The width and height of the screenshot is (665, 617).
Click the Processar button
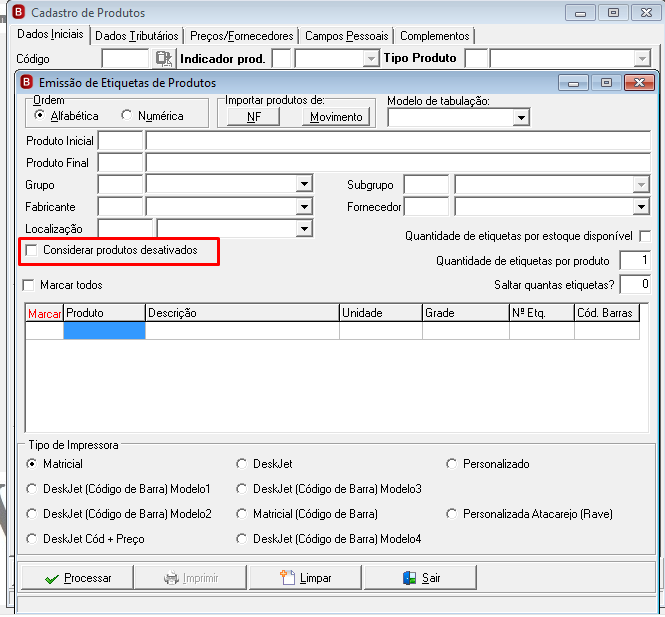point(78,578)
